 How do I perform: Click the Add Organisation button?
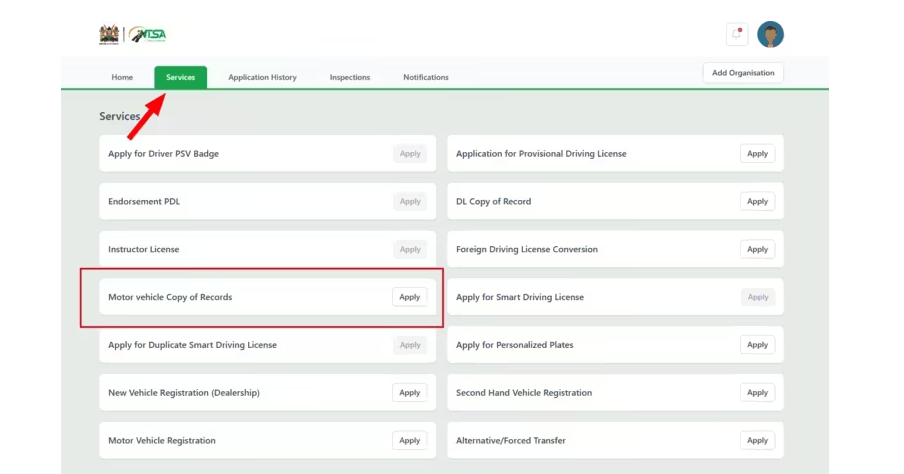[x=743, y=73]
